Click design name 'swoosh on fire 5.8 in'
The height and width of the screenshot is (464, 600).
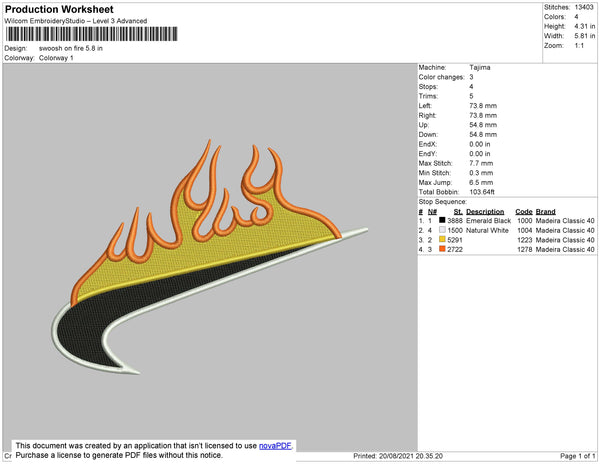click(71, 49)
